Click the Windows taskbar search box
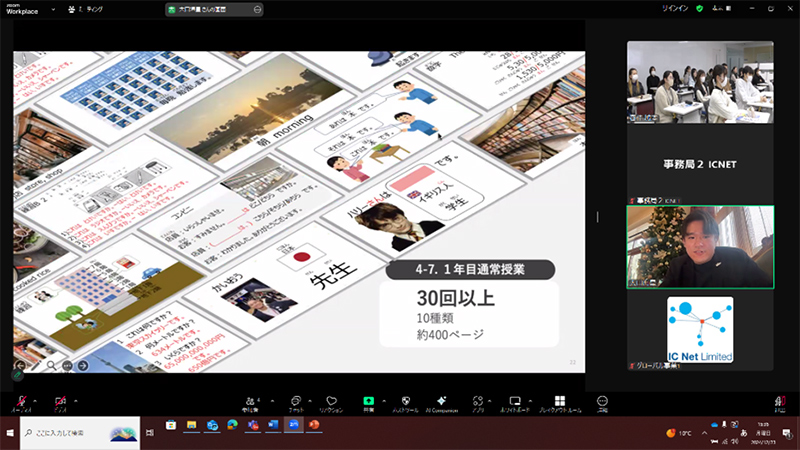 click(x=80, y=433)
